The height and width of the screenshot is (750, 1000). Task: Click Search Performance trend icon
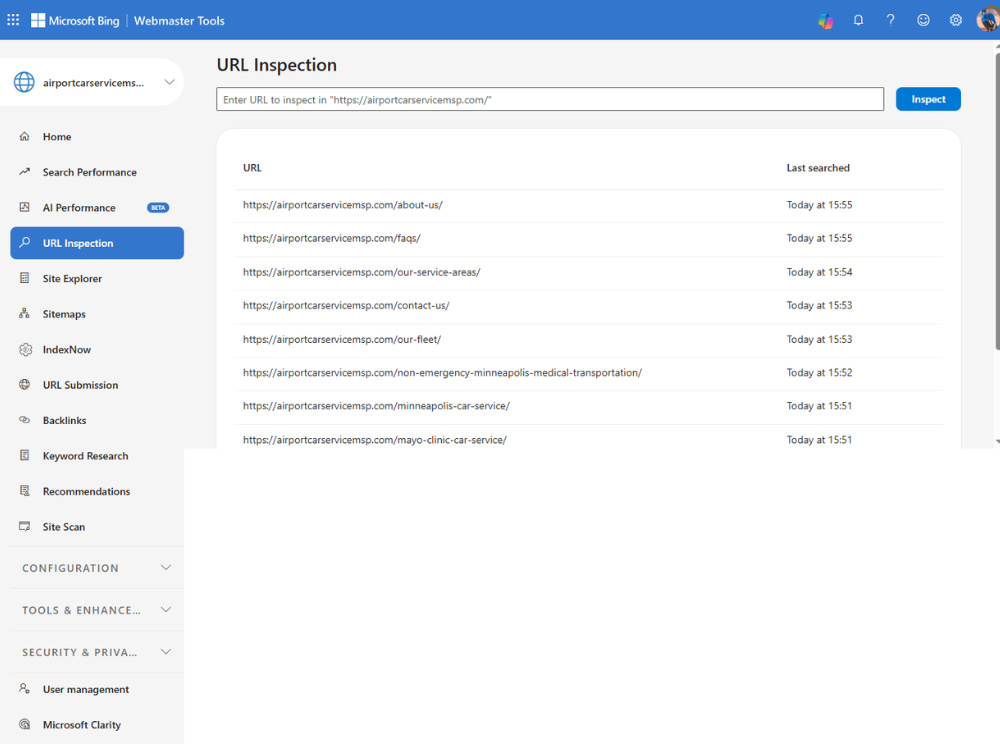point(25,172)
